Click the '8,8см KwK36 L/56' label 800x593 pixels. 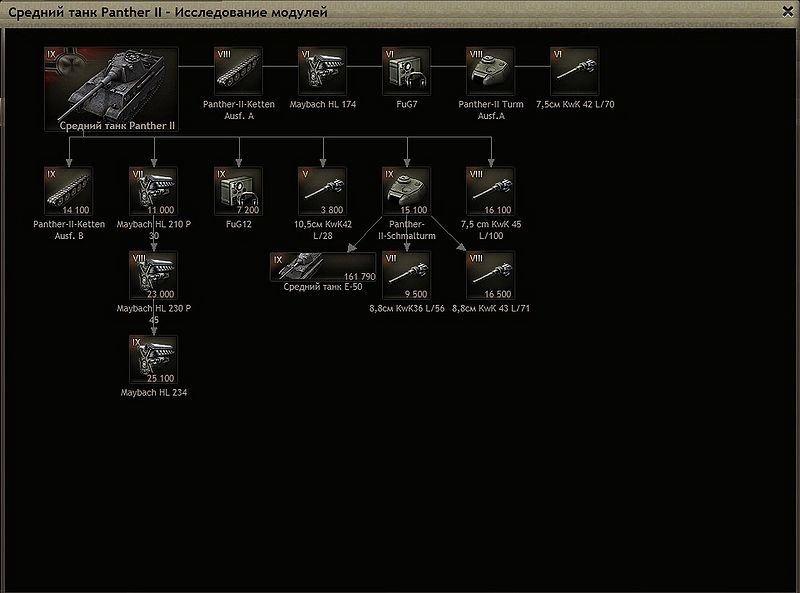(x=407, y=308)
